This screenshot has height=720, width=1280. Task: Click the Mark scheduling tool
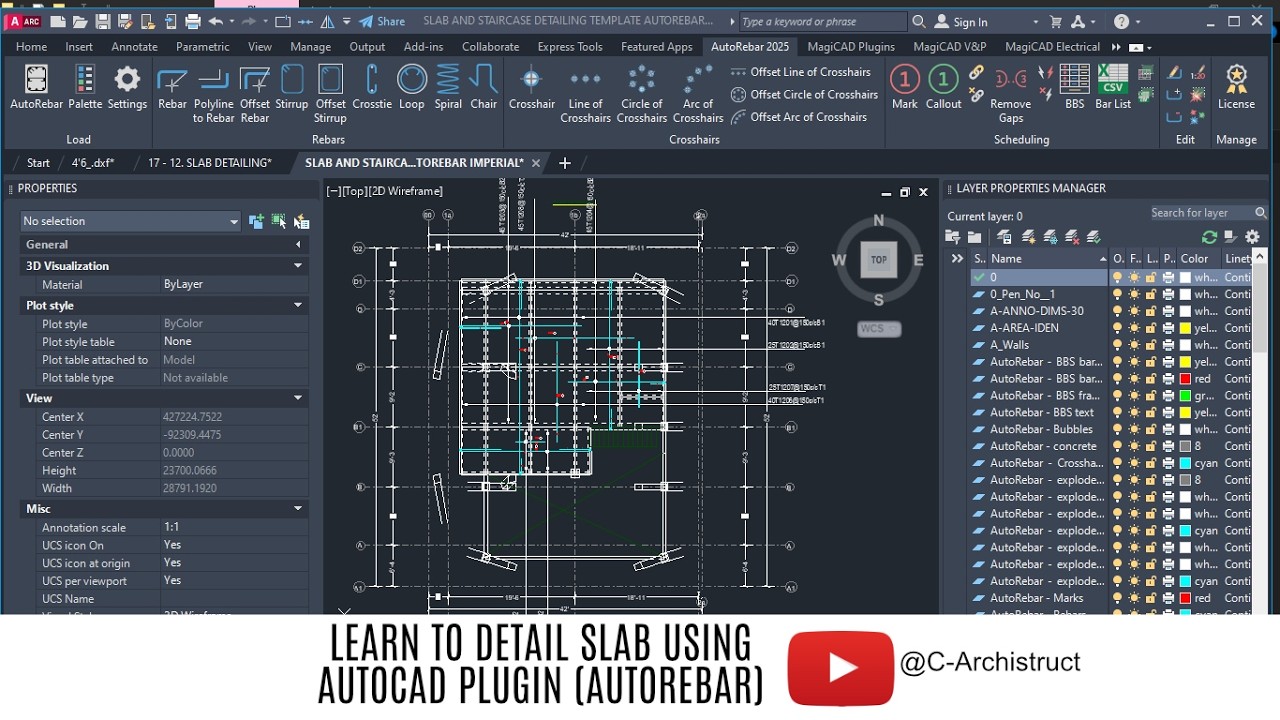(x=905, y=87)
